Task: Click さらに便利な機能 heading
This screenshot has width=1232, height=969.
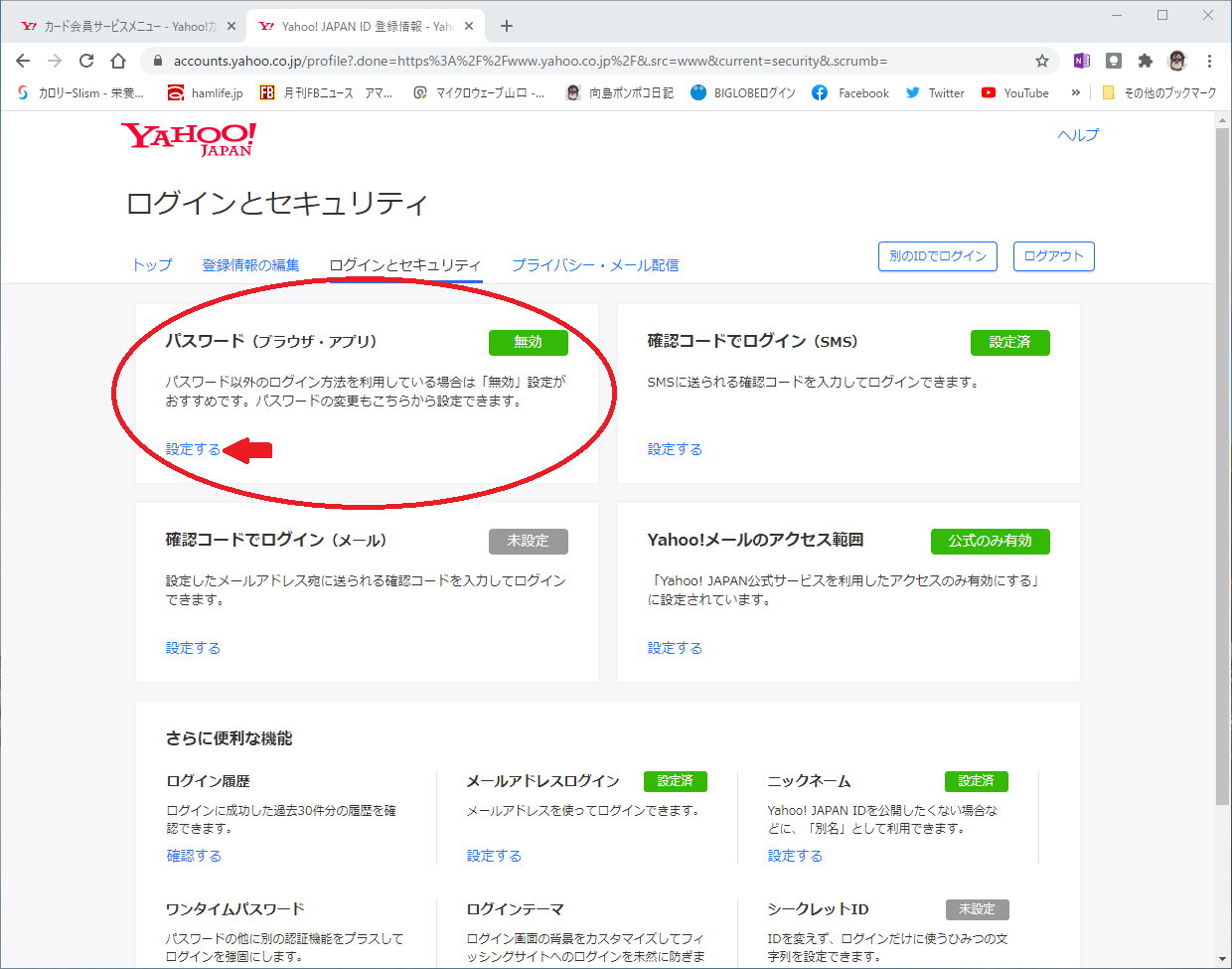Action: pyautogui.click(x=230, y=738)
